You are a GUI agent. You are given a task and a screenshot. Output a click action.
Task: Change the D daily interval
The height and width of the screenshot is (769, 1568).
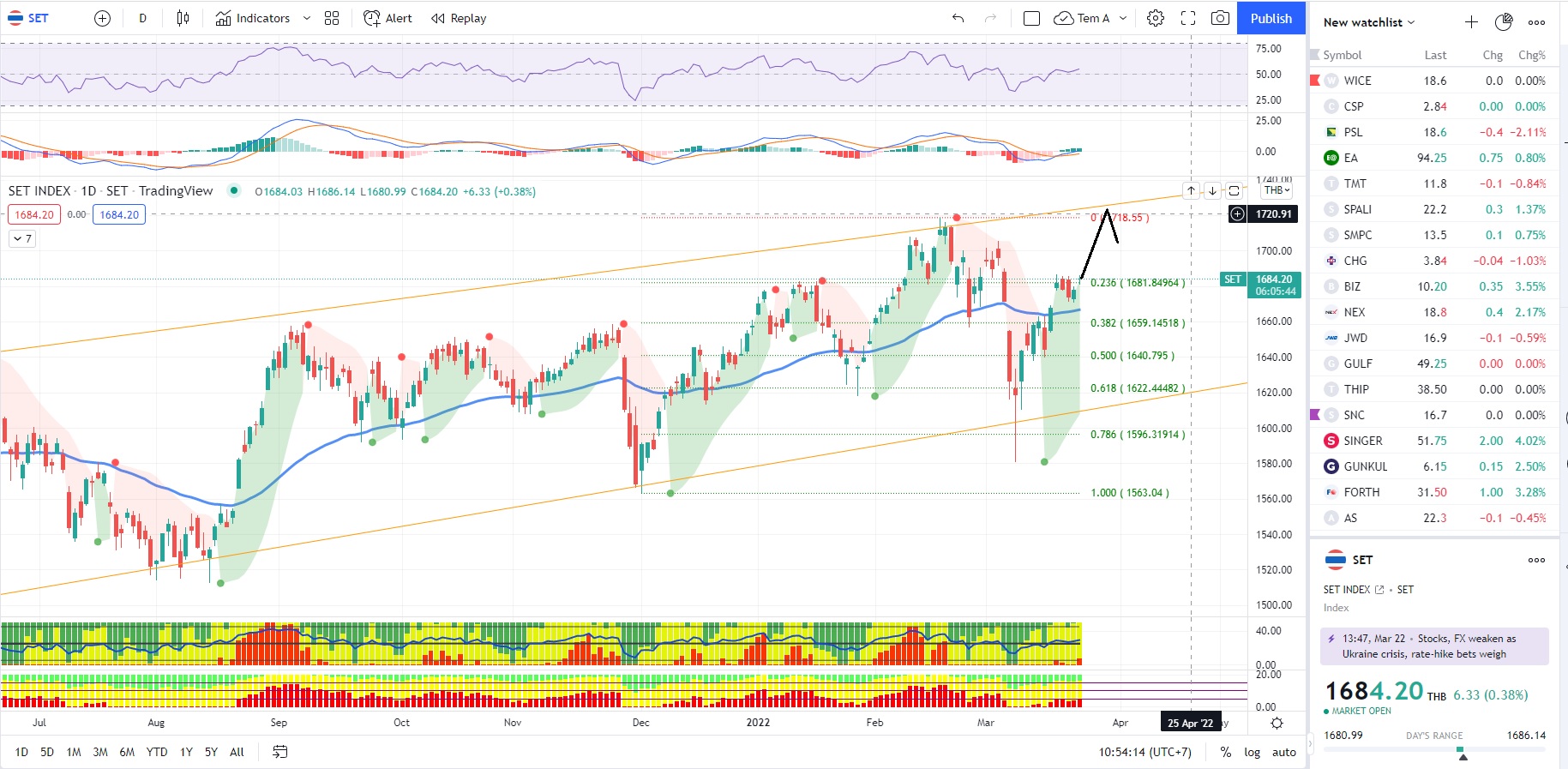pos(142,18)
